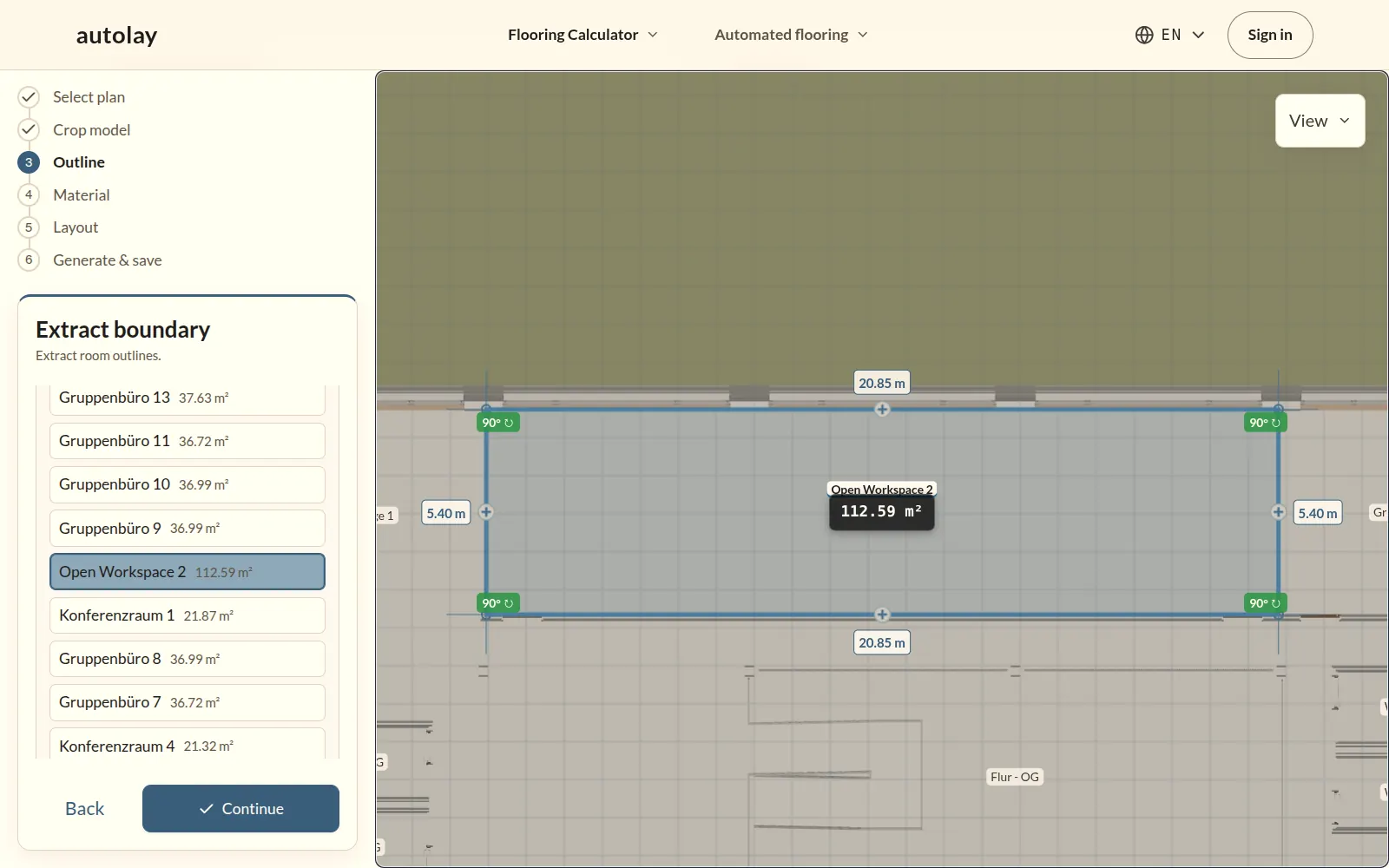
Task: Click the step 5 Layout circle
Action: (29, 227)
